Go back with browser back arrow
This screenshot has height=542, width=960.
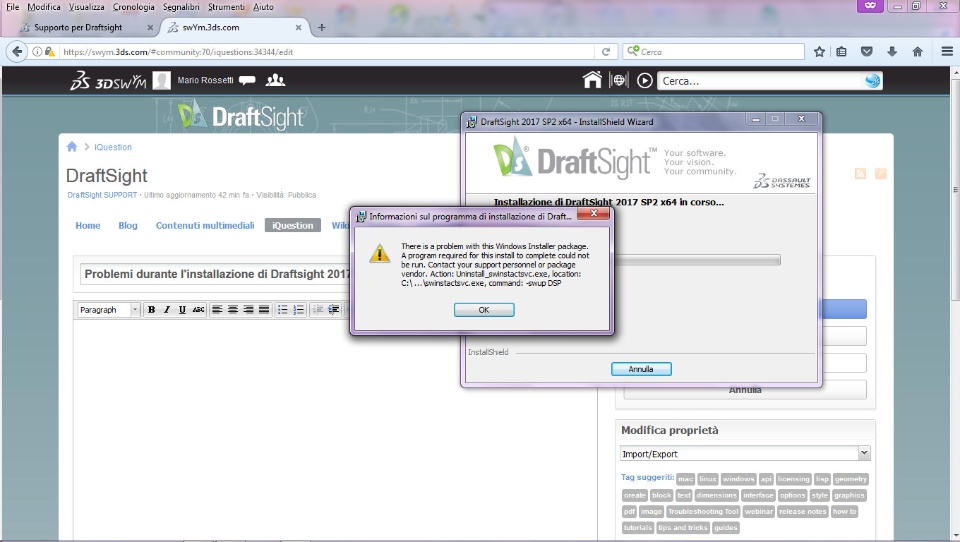[x=17, y=52]
